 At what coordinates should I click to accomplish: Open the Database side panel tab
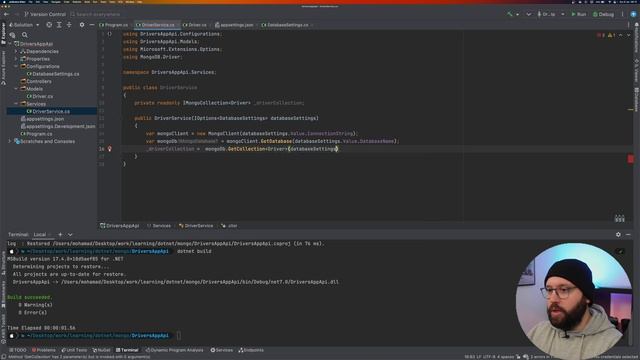(x=636, y=99)
